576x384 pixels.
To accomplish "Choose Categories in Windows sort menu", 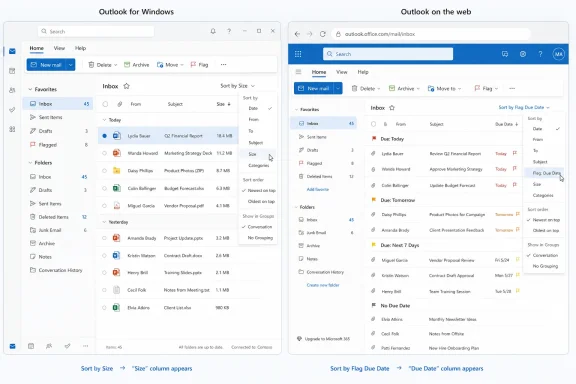I will point(259,166).
